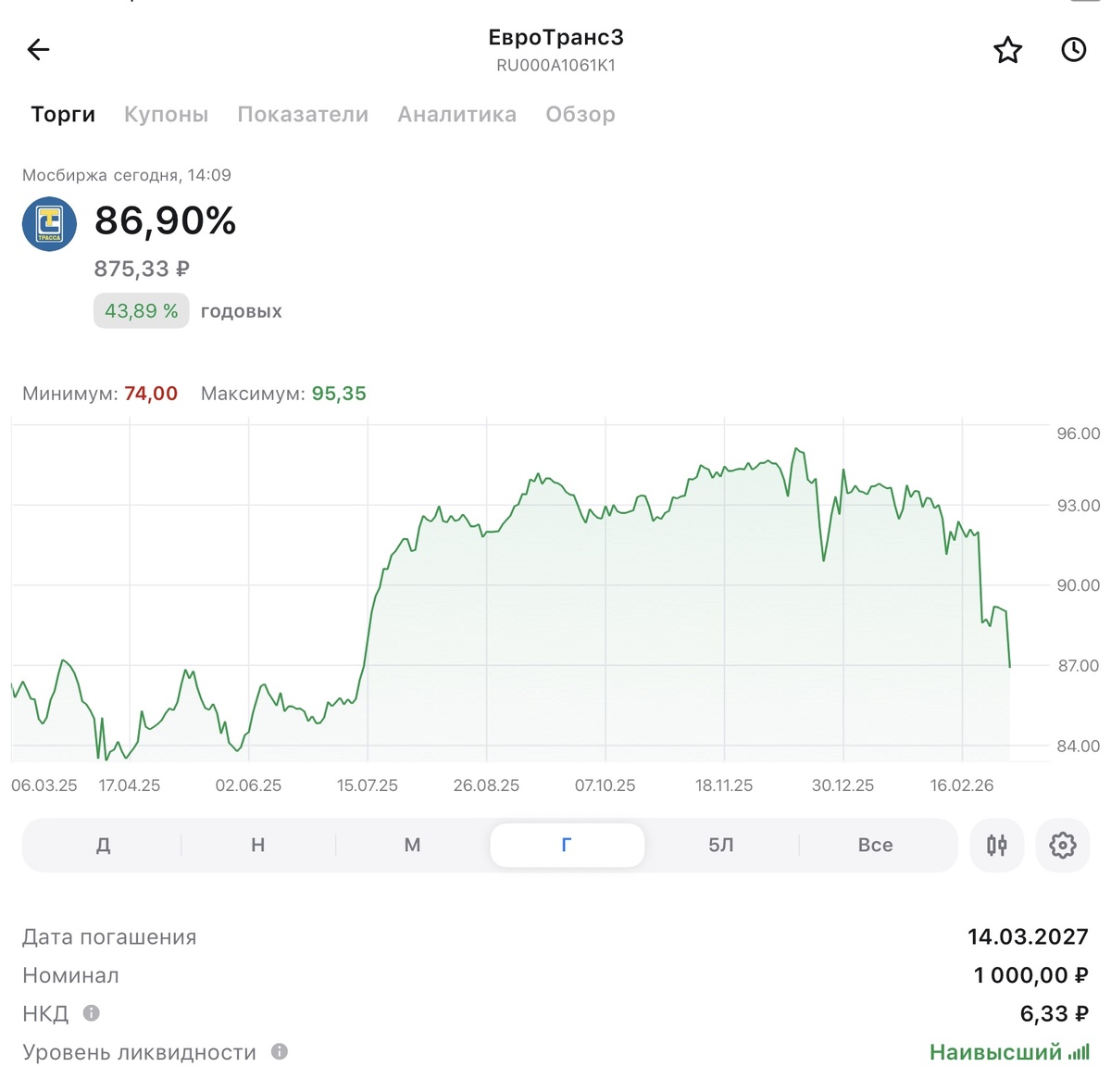
Task: Tap the 875,33 ₽ price value
Action: (x=142, y=269)
